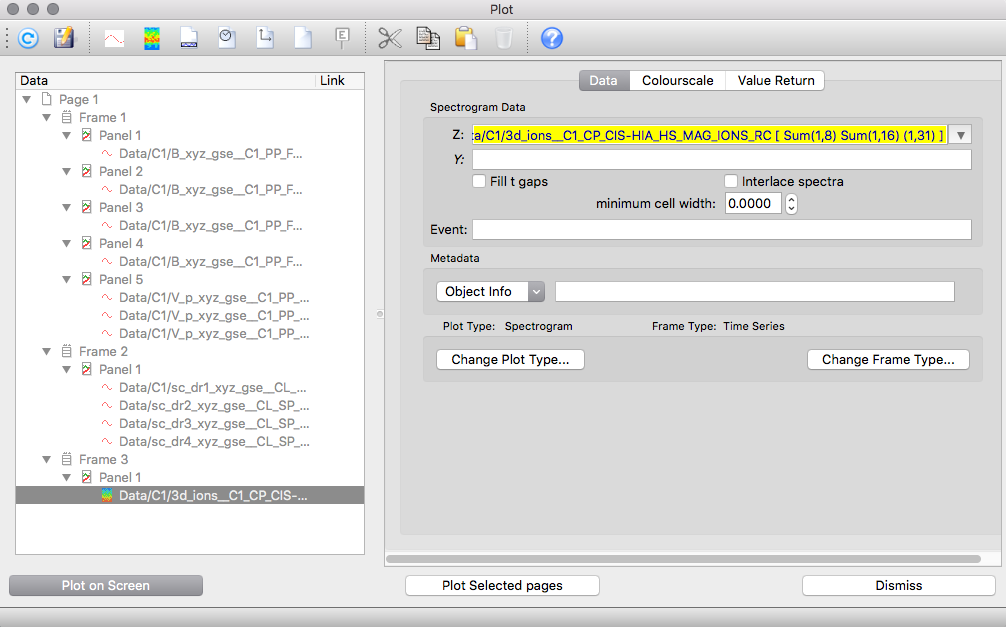Click the blue refresh icon in toolbar
The image size is (1006, 627).
(x=28, y=38)
